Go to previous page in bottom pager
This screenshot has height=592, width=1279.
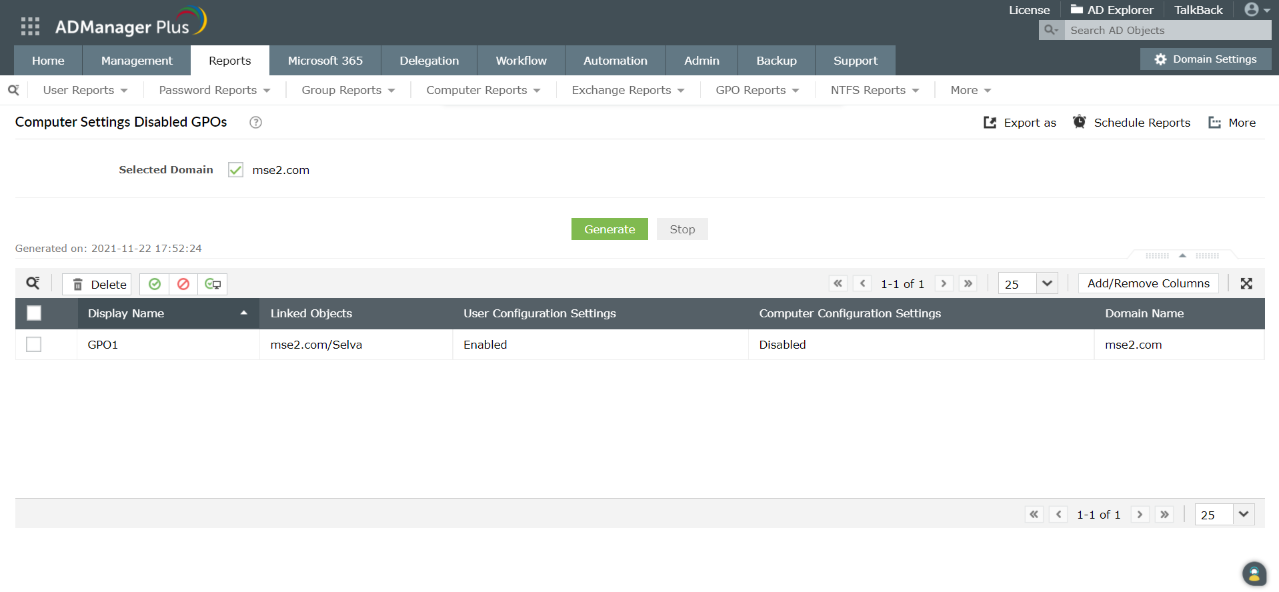click(x=1059, y=514)
